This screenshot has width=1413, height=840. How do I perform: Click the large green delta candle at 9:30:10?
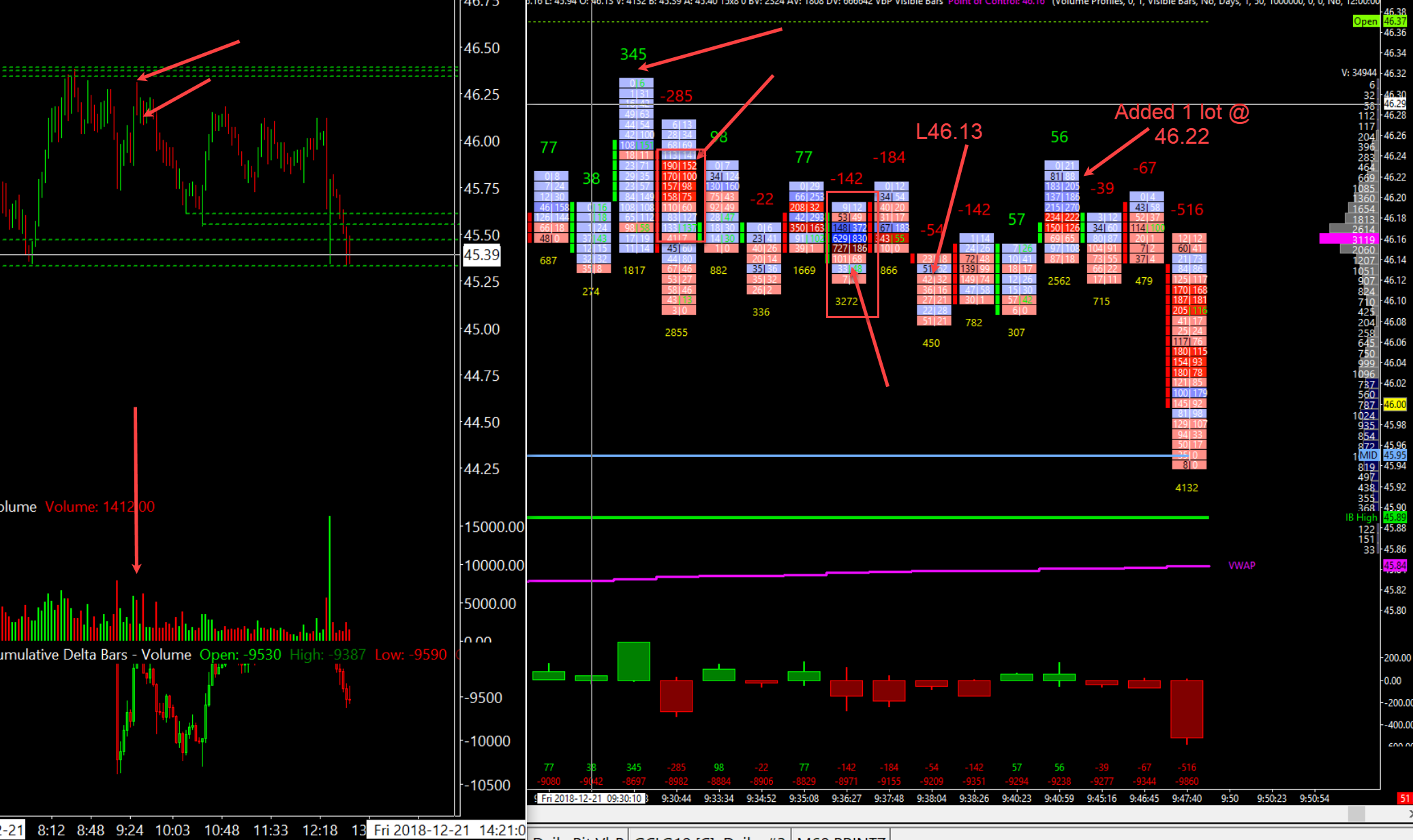[x=633, y=661]
